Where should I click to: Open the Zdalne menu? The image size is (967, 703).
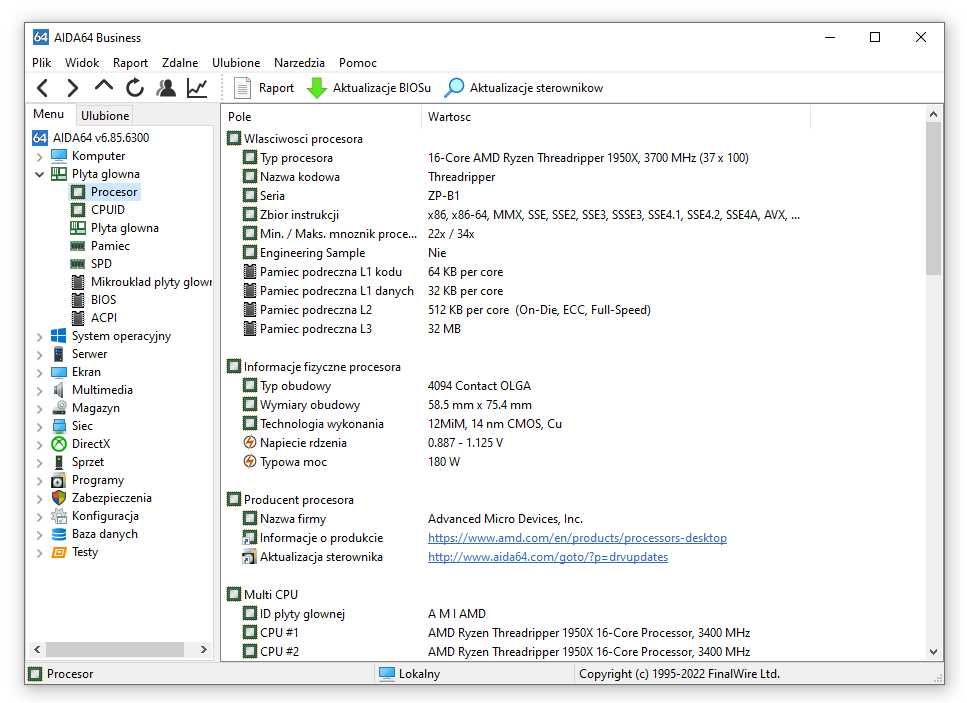(180, 62)
